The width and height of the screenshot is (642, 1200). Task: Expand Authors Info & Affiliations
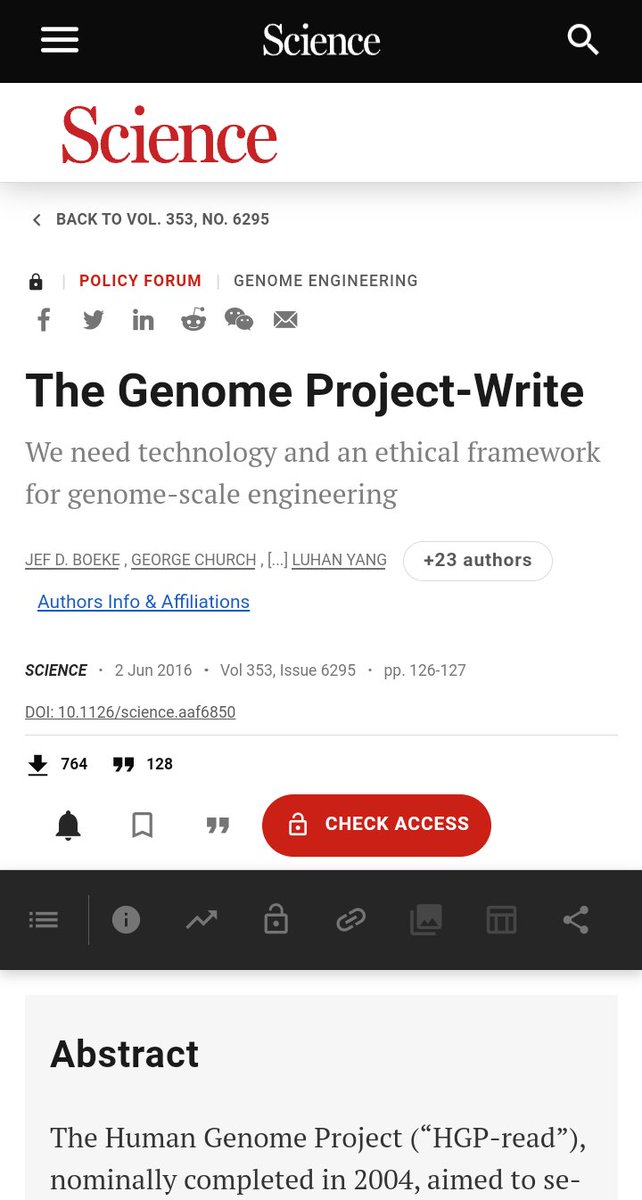[x=143, y=602]
